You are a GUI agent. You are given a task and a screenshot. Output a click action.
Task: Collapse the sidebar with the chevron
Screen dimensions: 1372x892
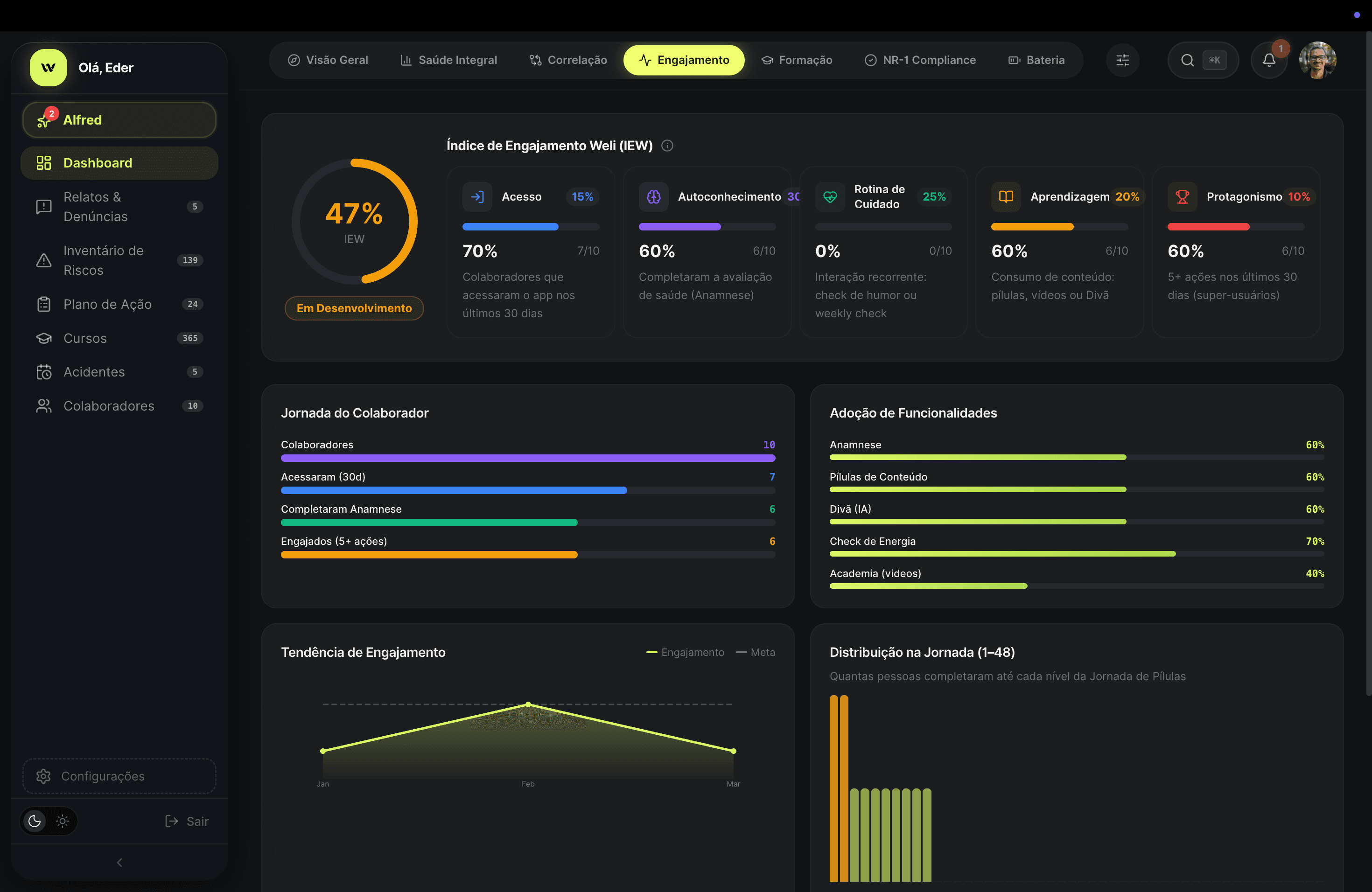tap(119, 862)
